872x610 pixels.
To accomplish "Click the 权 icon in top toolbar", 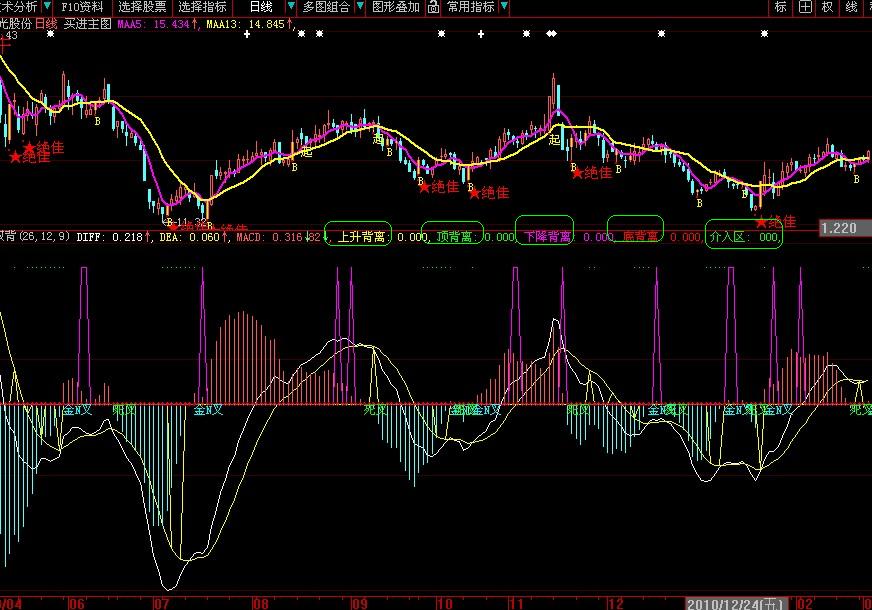I will pyautogui.click(x=827, y=7).
